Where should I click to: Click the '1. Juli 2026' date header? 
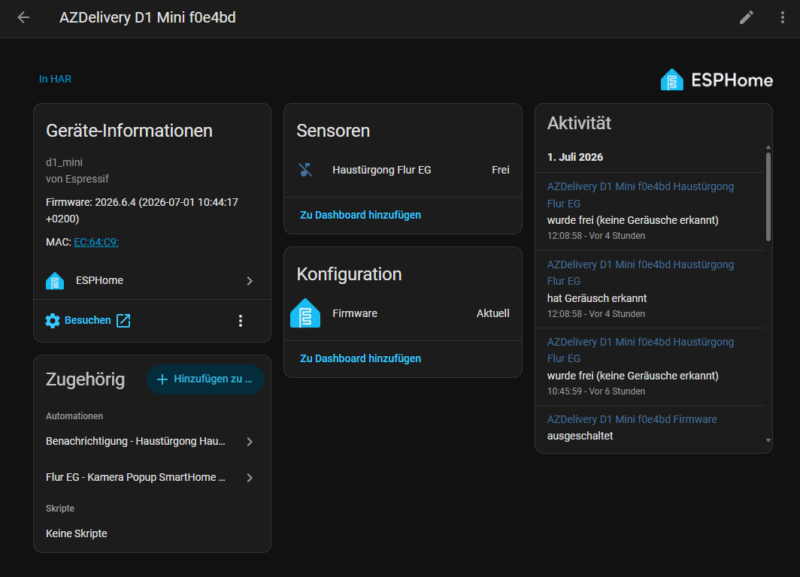[575, 157]
